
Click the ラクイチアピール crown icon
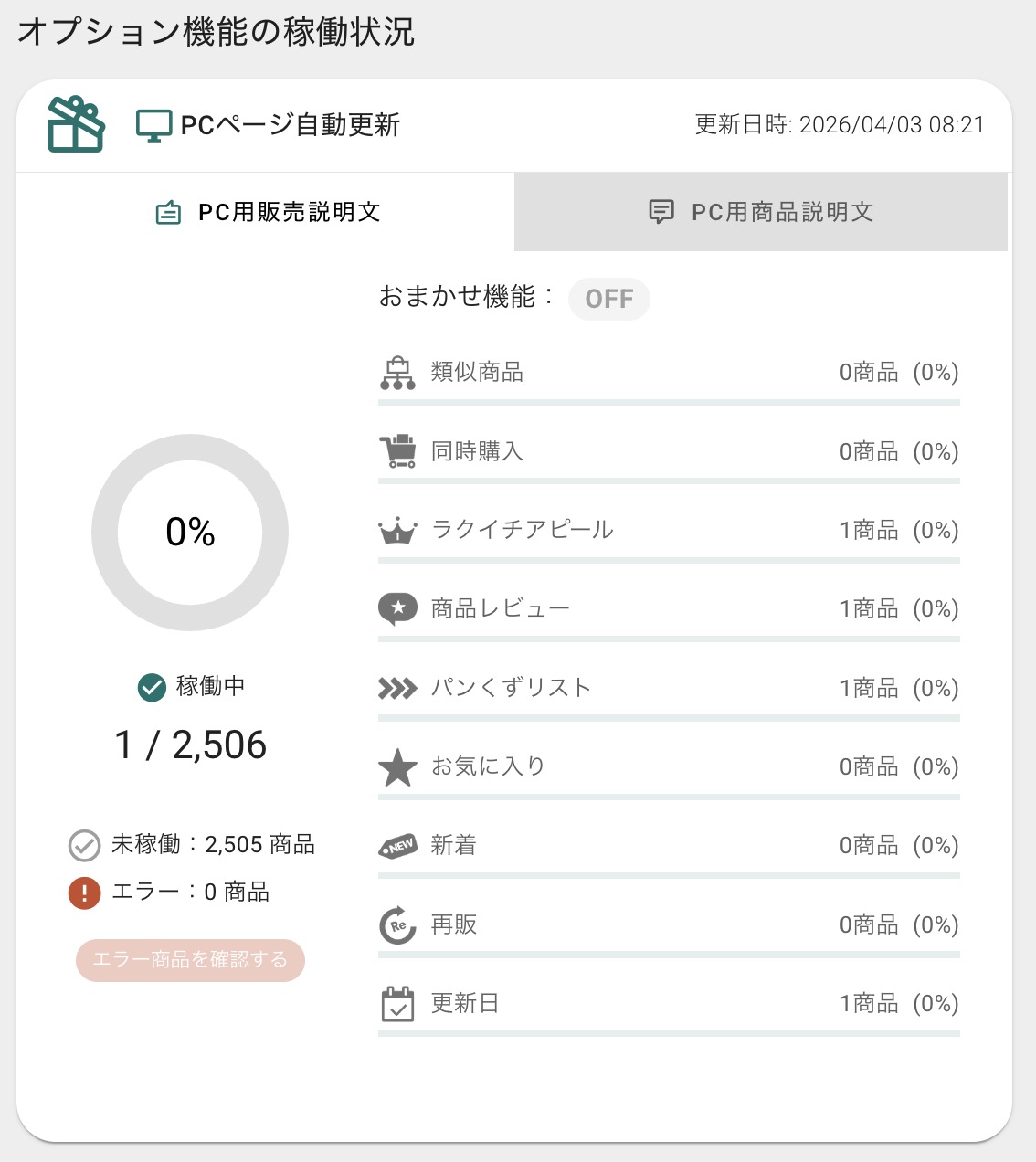[x=397, y=531]
